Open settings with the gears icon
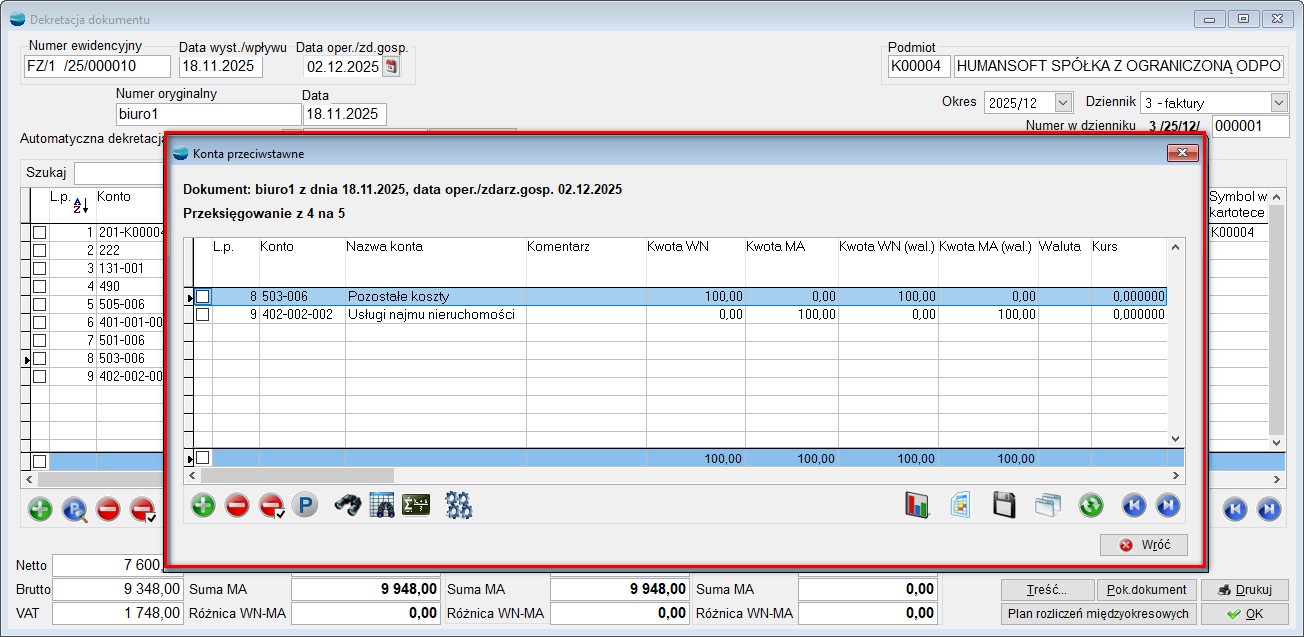This screenshot has width=1304, height=637. click(459, 506)
